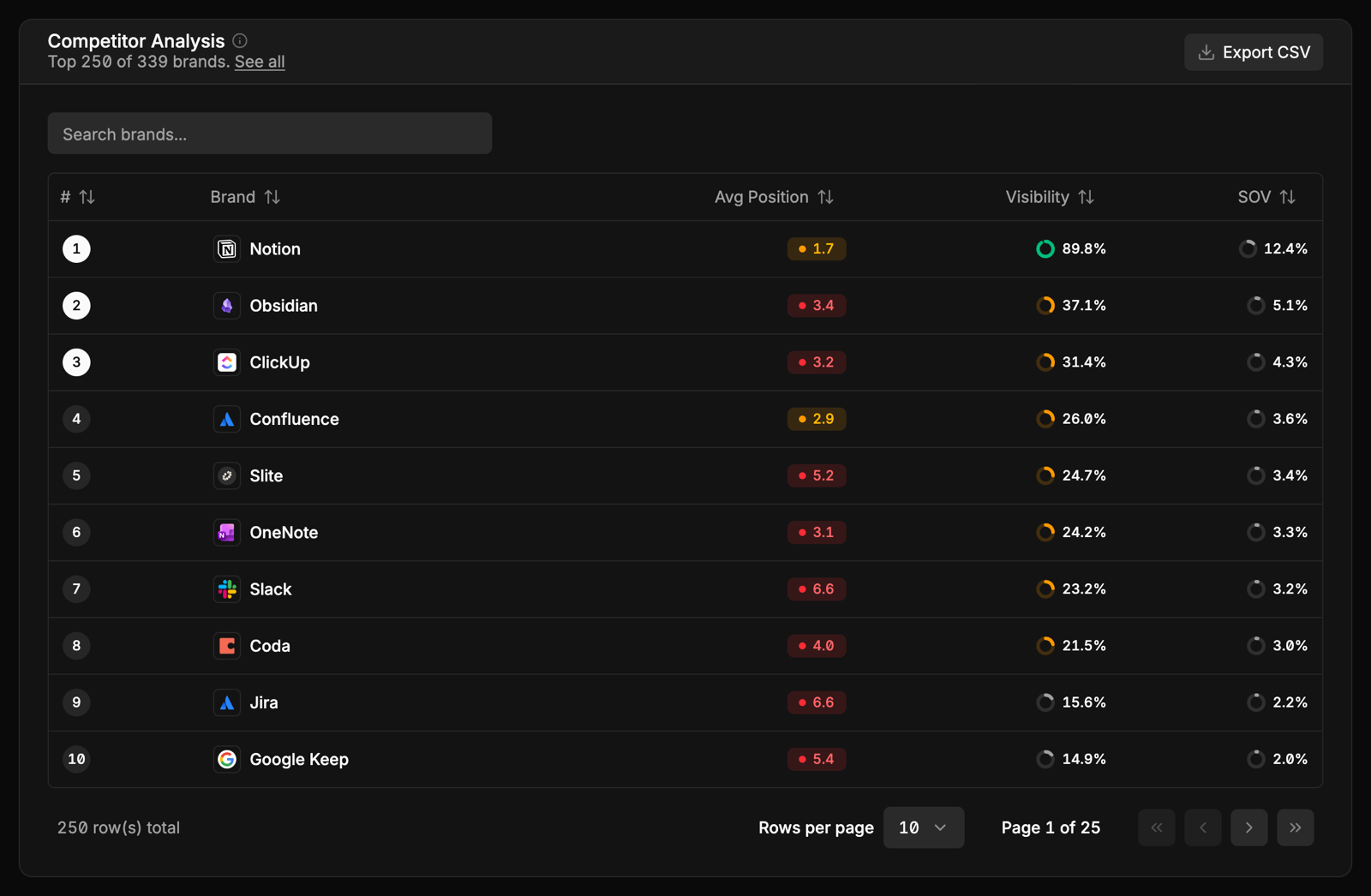1371x896 pixels.
Task: Open the Rows per page dropdown
Action: click(x=924, y=827)
